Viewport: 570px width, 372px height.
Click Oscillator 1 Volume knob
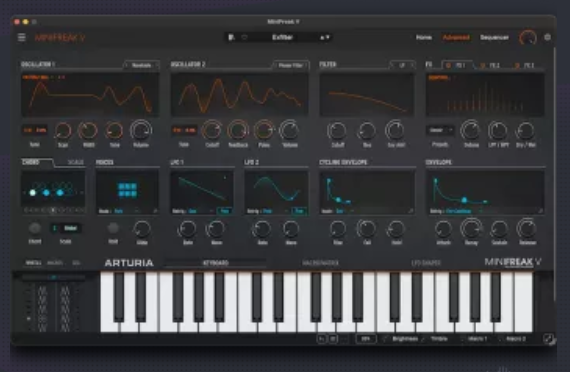141,130
